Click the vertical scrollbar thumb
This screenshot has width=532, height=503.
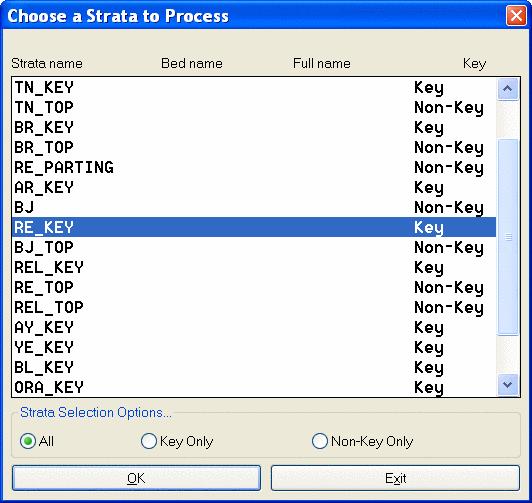click(508, 237)
